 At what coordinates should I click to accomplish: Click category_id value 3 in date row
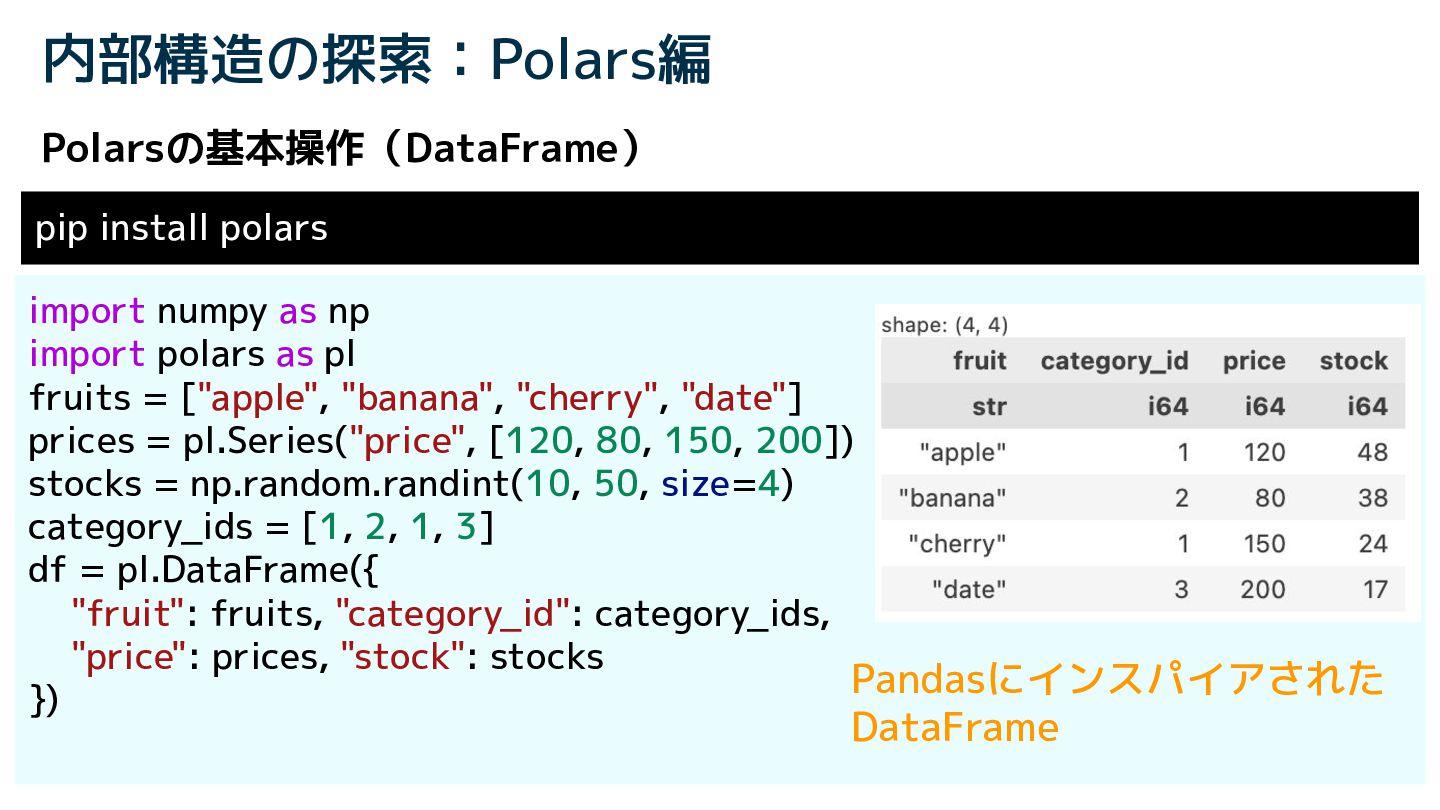coord(1182,589)
